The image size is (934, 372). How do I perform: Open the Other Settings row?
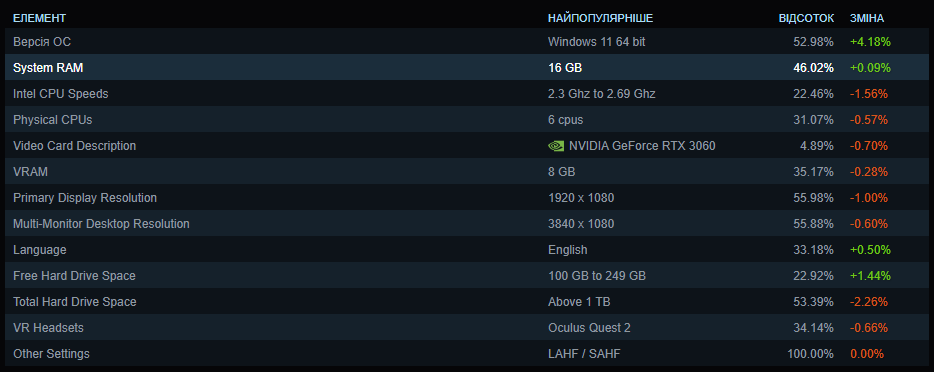467,354
